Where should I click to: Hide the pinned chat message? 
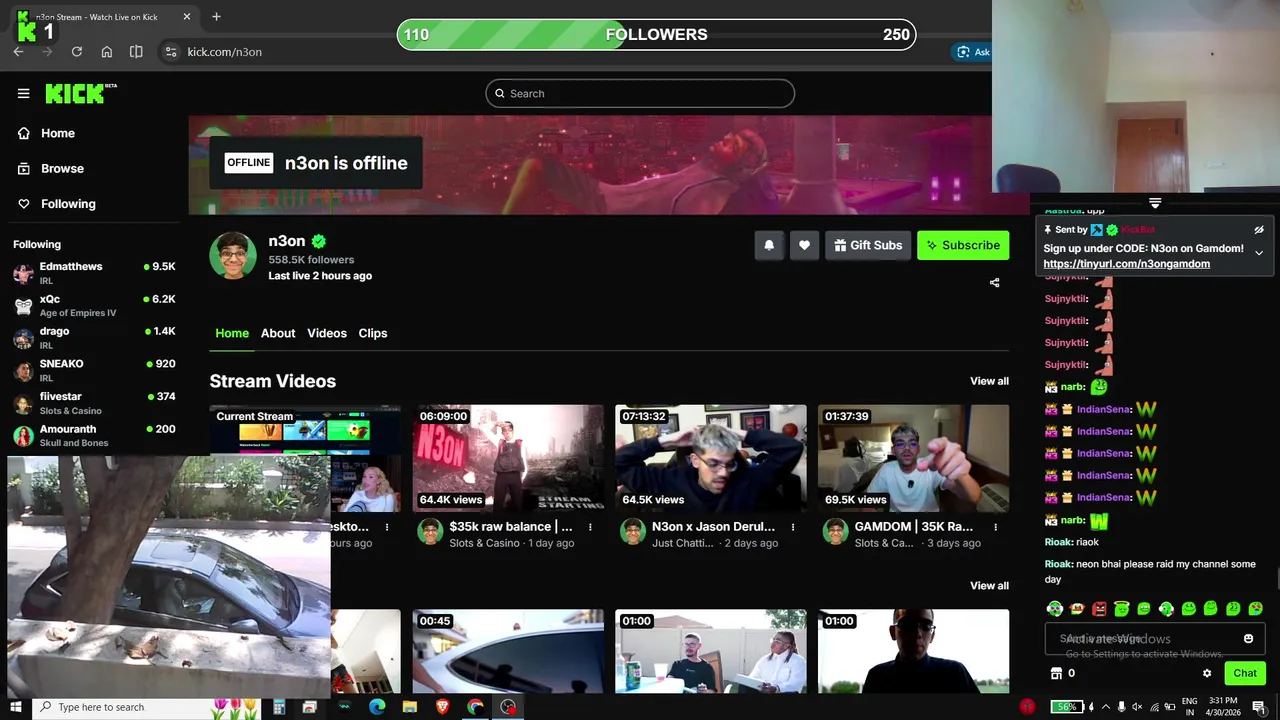tap(1259, 230)
